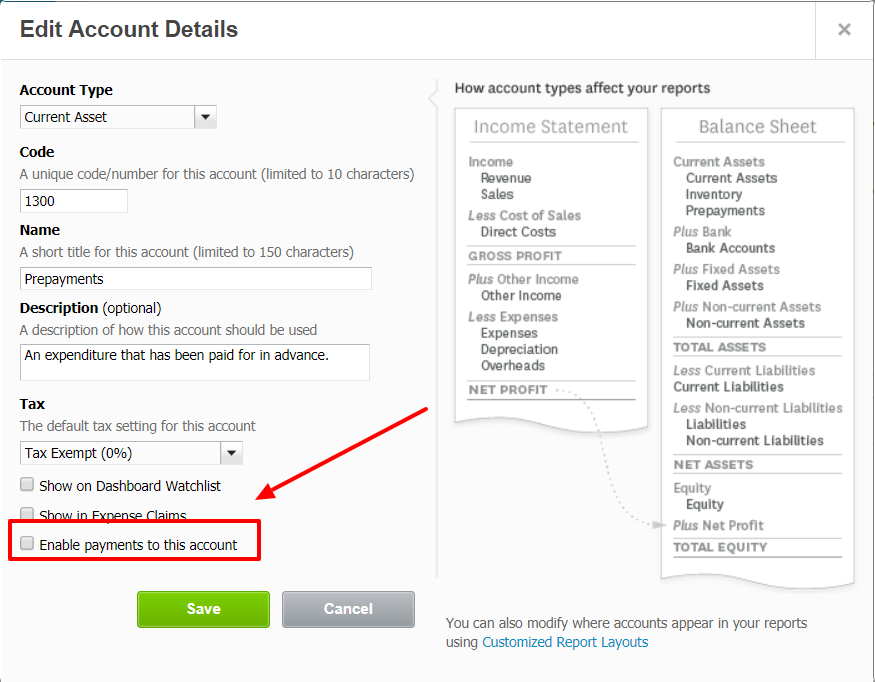
Task: Click the Account Type dropdown arrow
Action: 205,117
